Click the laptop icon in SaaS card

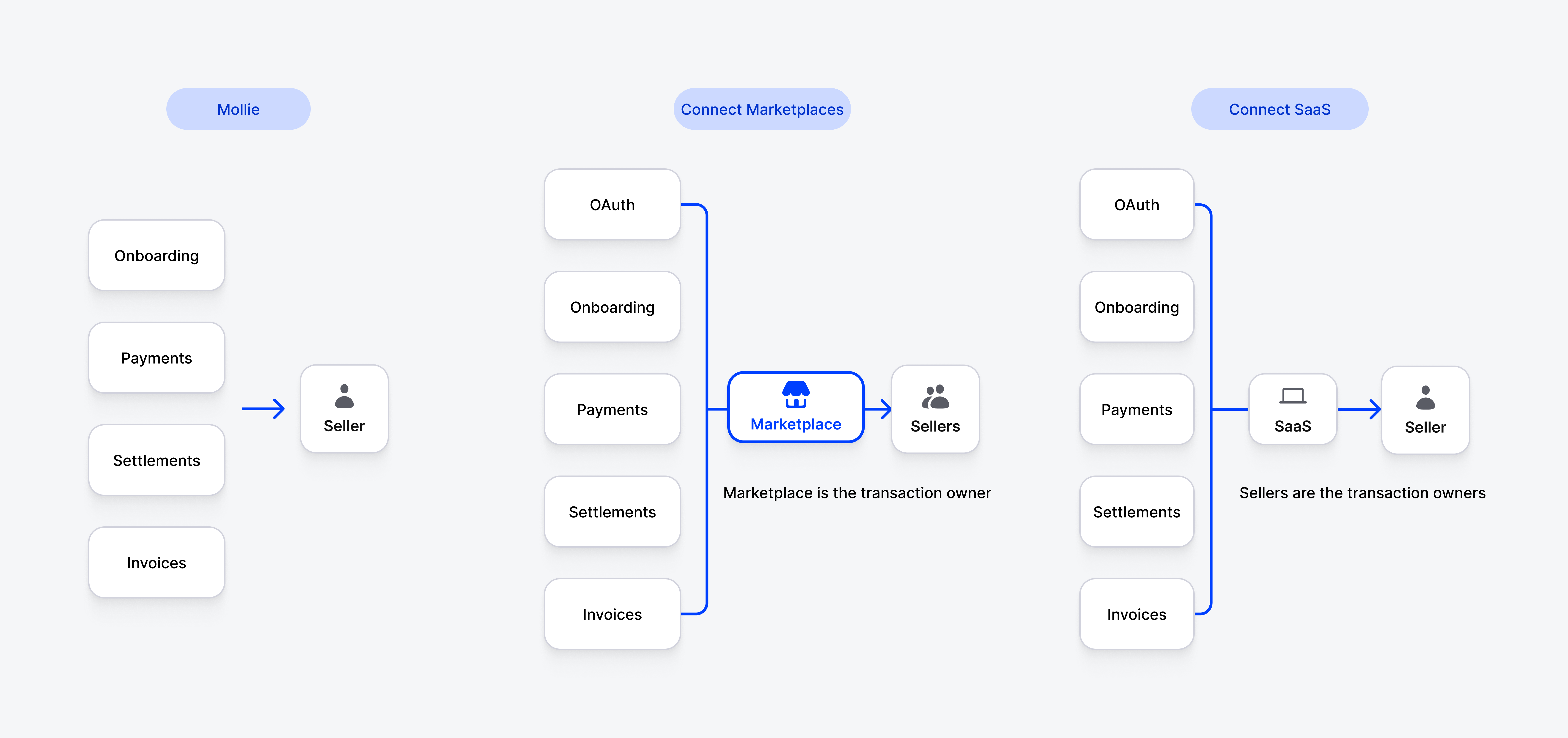click(1293, 396)
